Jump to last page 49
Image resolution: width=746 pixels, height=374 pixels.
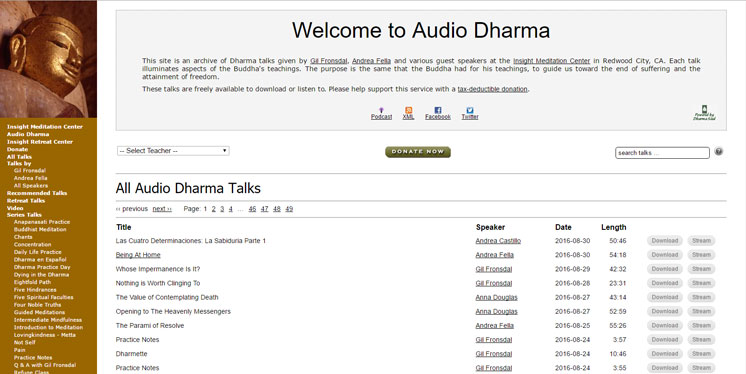click(289, 209)
